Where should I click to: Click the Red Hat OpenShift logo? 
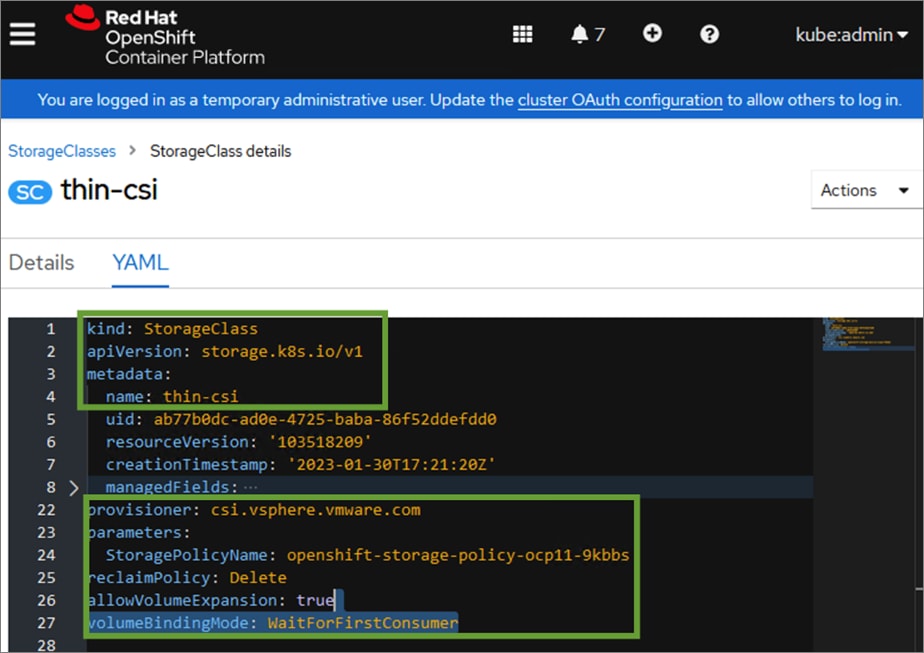click(165, 35)
